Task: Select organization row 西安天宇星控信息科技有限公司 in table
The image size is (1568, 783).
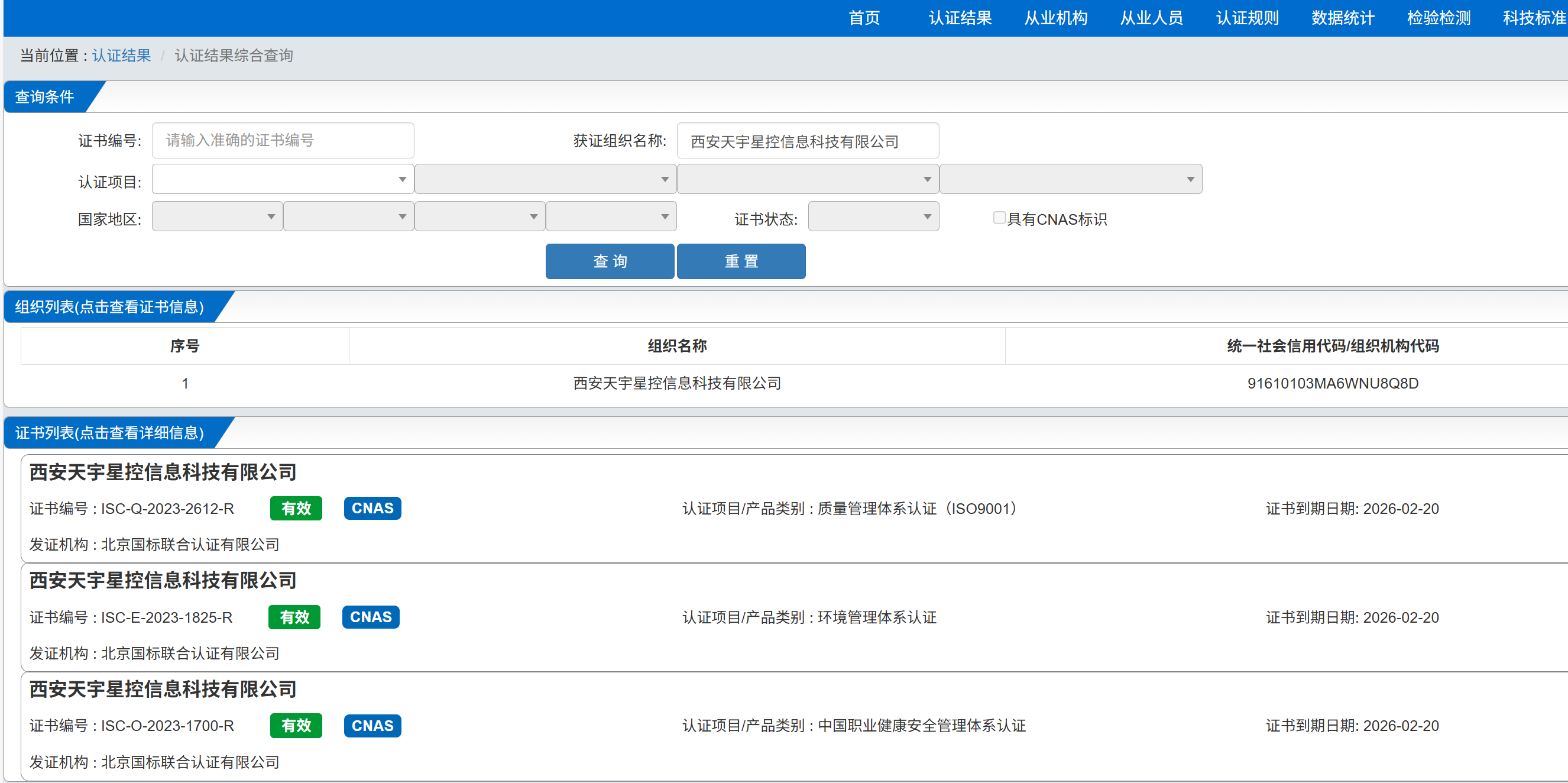Action: coord(676,383)
